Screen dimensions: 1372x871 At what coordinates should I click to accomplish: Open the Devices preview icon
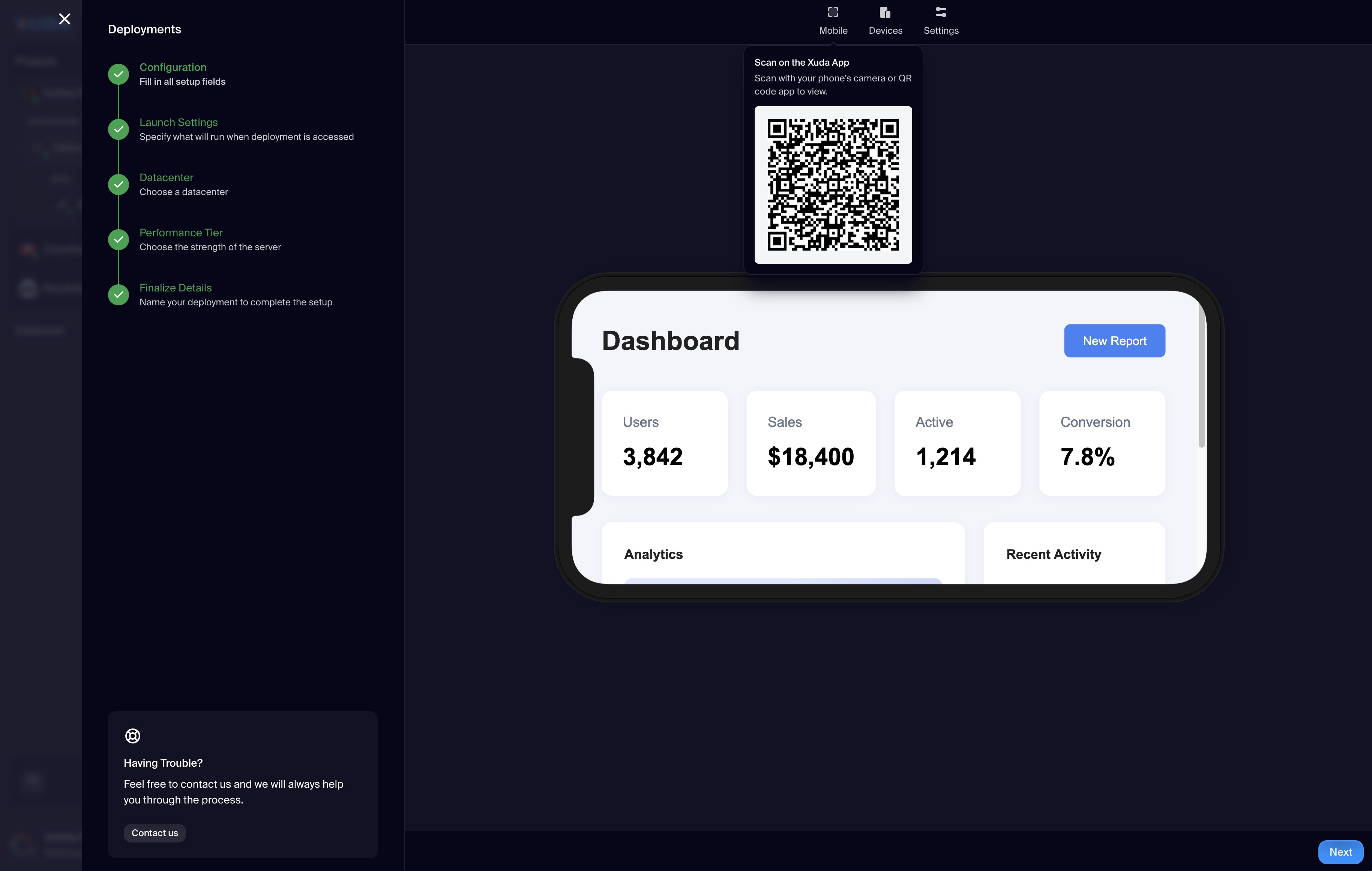(885, 12)
